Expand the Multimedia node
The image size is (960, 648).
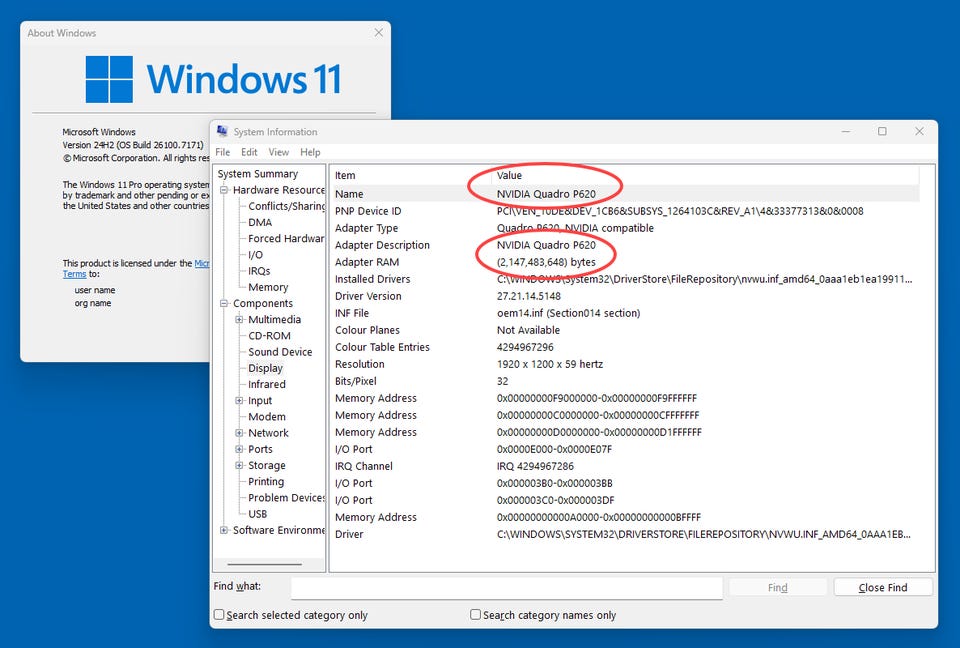coord(240,320)
